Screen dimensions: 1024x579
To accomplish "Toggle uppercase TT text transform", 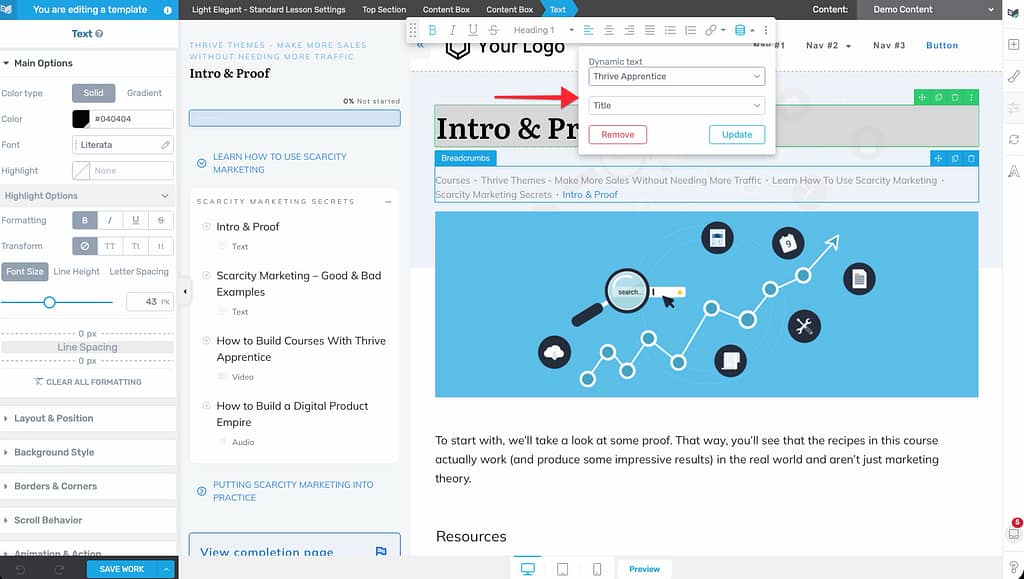I will [110, 246].
